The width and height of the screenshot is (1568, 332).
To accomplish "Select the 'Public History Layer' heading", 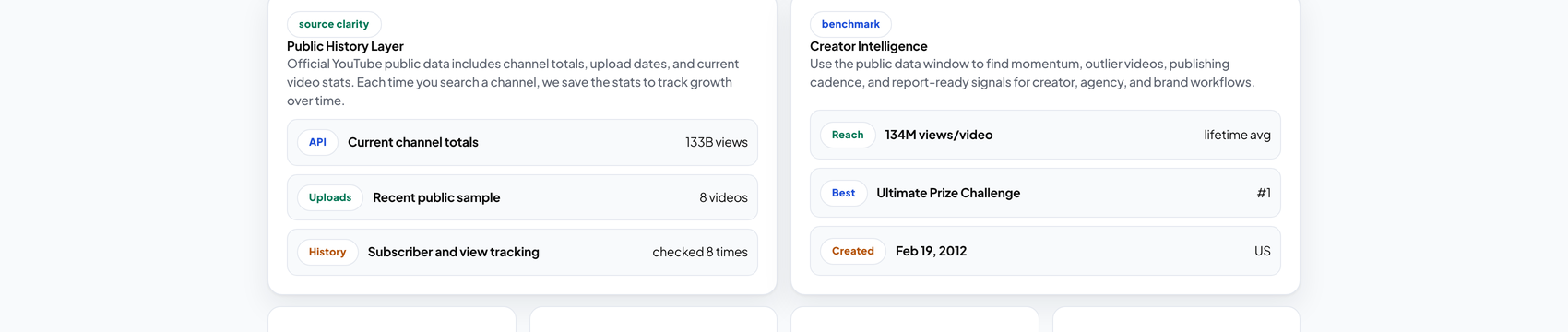I will click(345, 46).
